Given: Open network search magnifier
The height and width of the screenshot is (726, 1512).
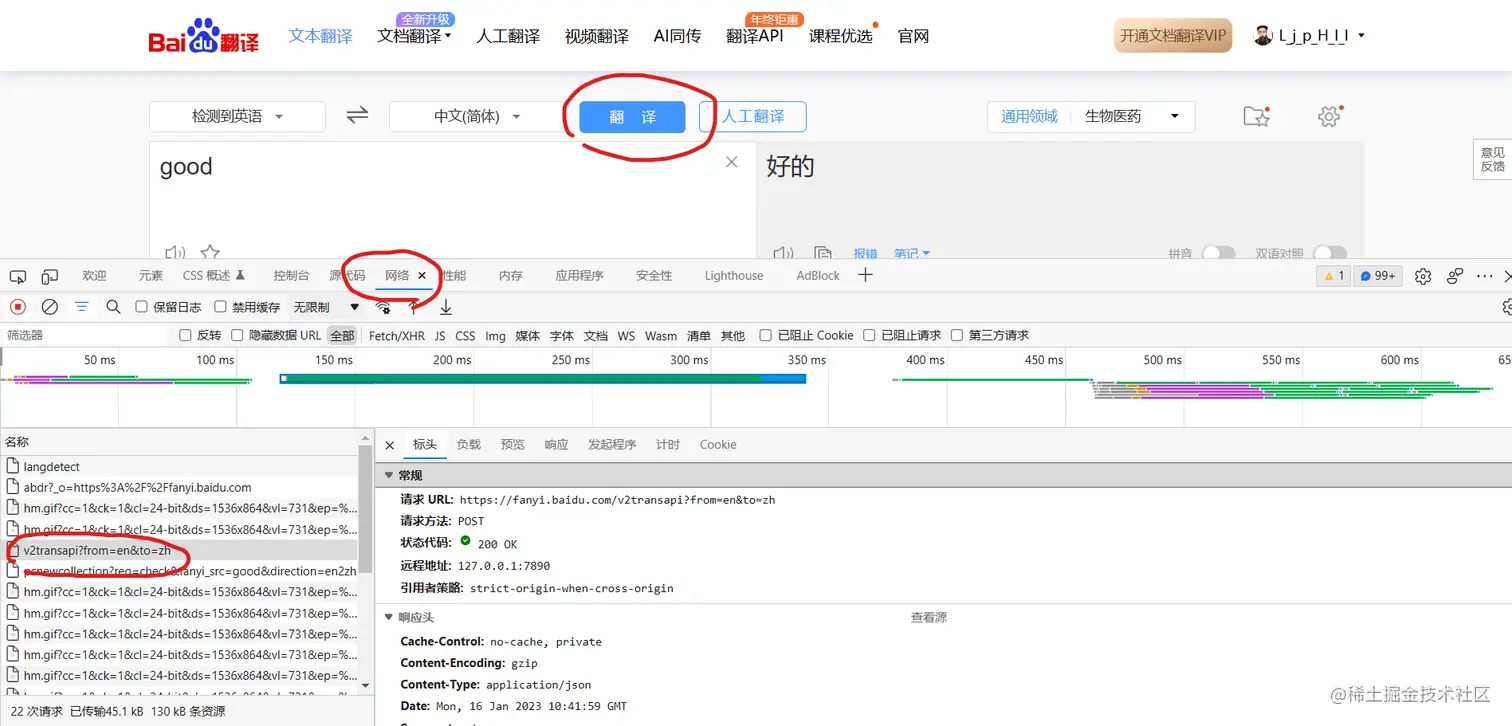Looking at the screenshot, I should click(113, 307).
